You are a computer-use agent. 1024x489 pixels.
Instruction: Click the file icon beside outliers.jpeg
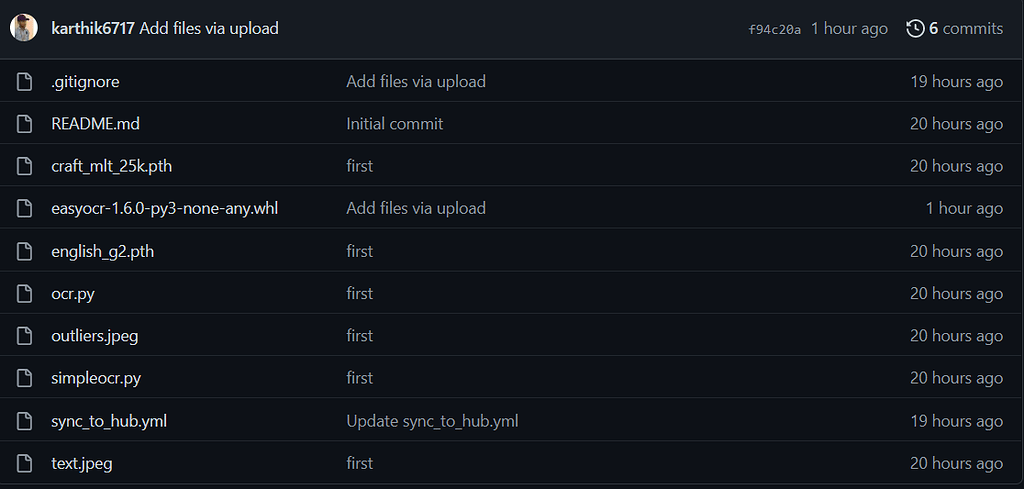click(25, 336)
